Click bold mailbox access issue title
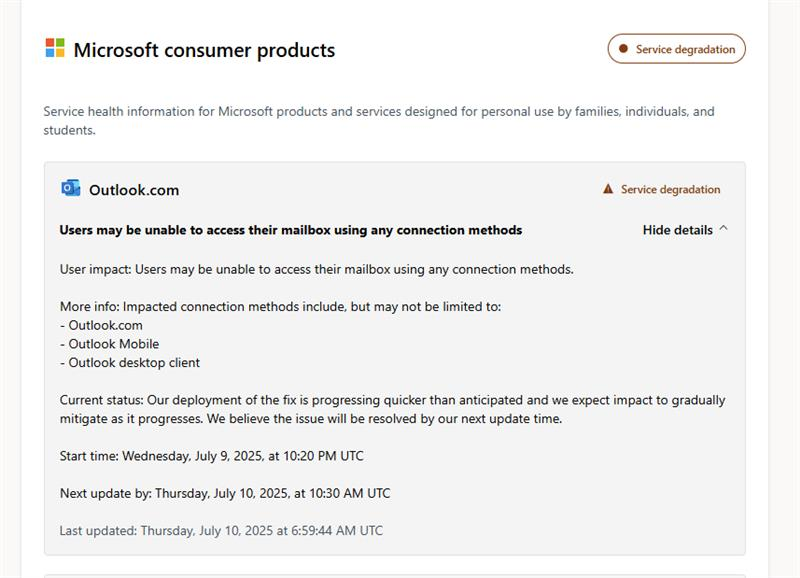800x578 pixels. click(x=290, y=230)
